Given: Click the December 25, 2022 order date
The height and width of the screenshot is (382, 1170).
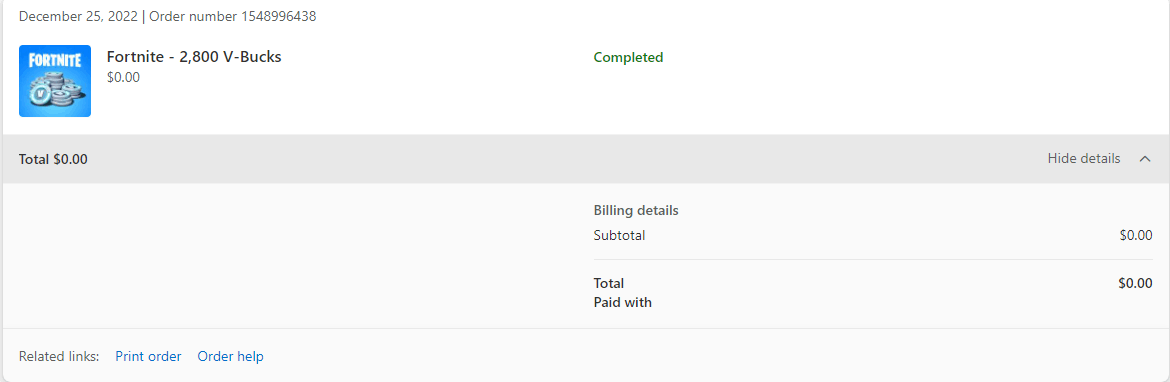Looking at the screenshot, I should 78,16.
